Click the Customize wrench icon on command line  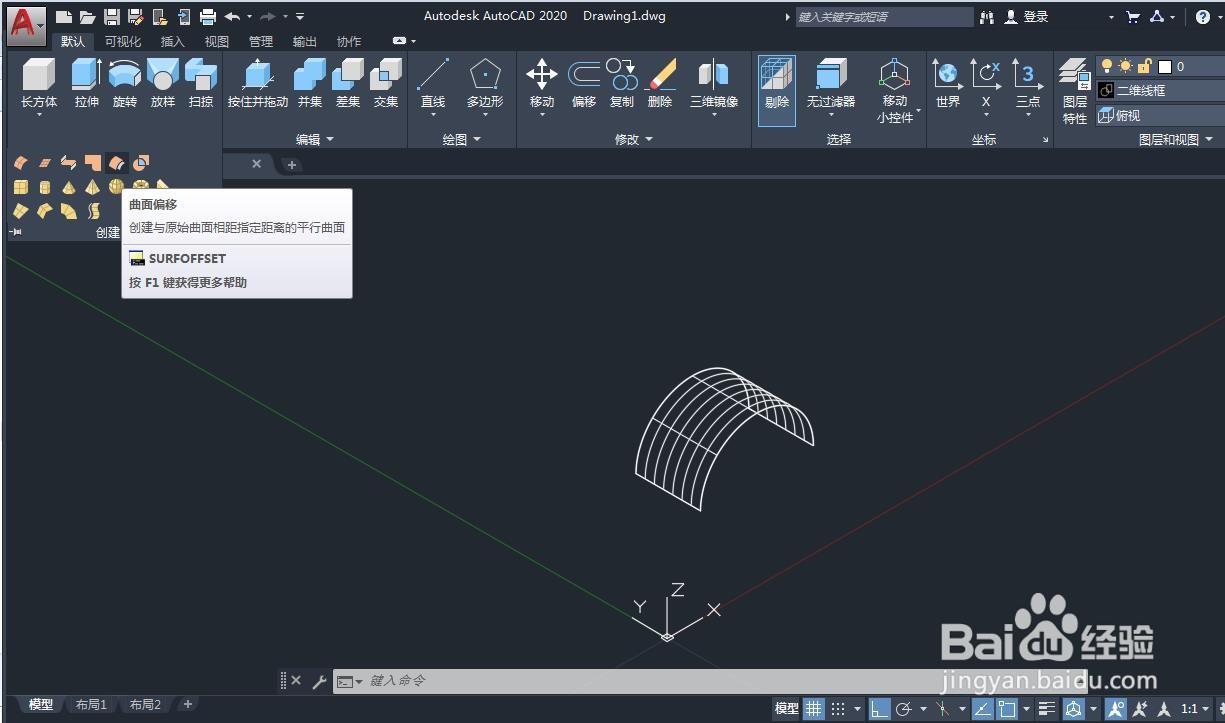coord(320,681)
